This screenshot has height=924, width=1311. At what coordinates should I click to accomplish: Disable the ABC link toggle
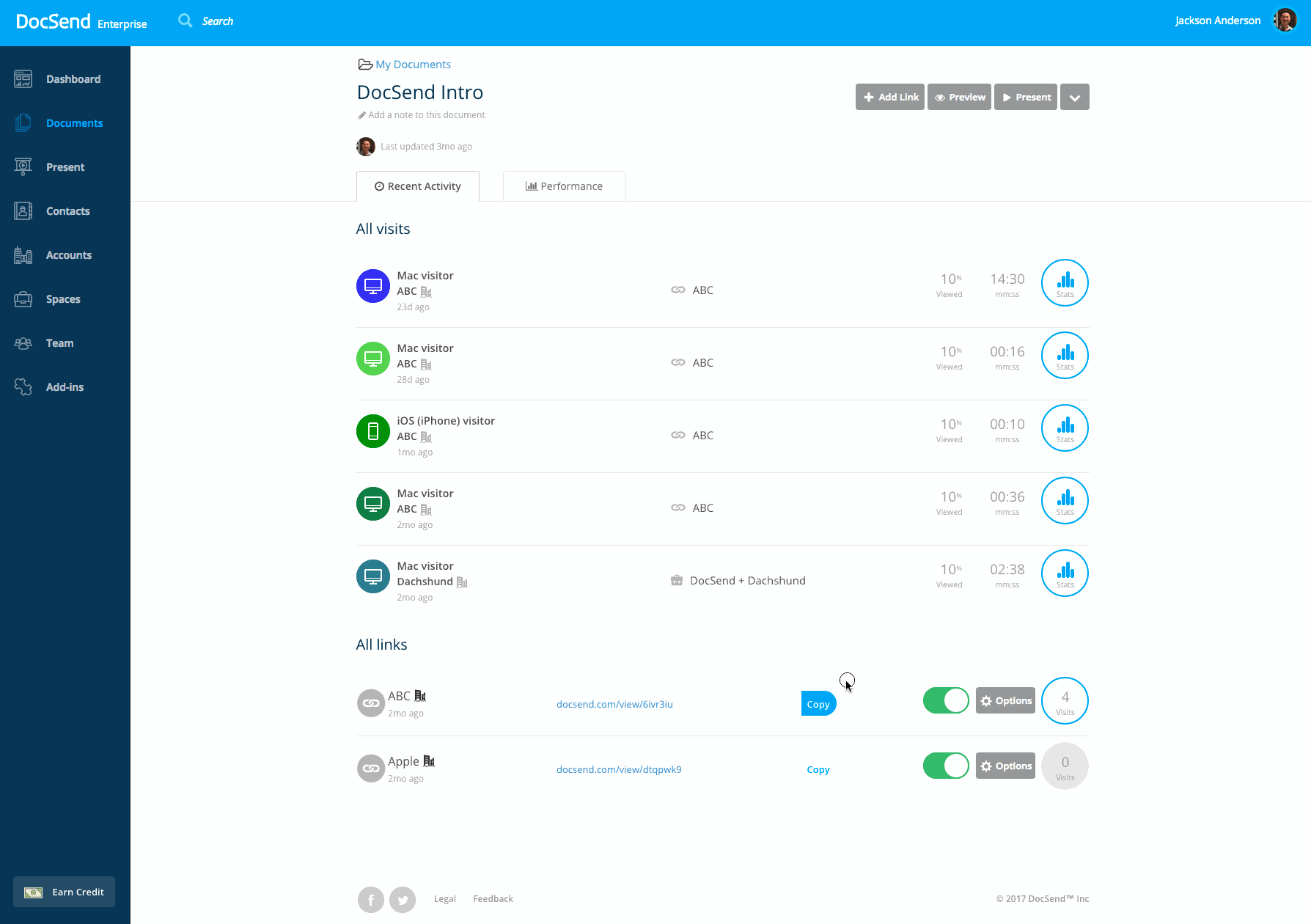click(x=946, y=700)
